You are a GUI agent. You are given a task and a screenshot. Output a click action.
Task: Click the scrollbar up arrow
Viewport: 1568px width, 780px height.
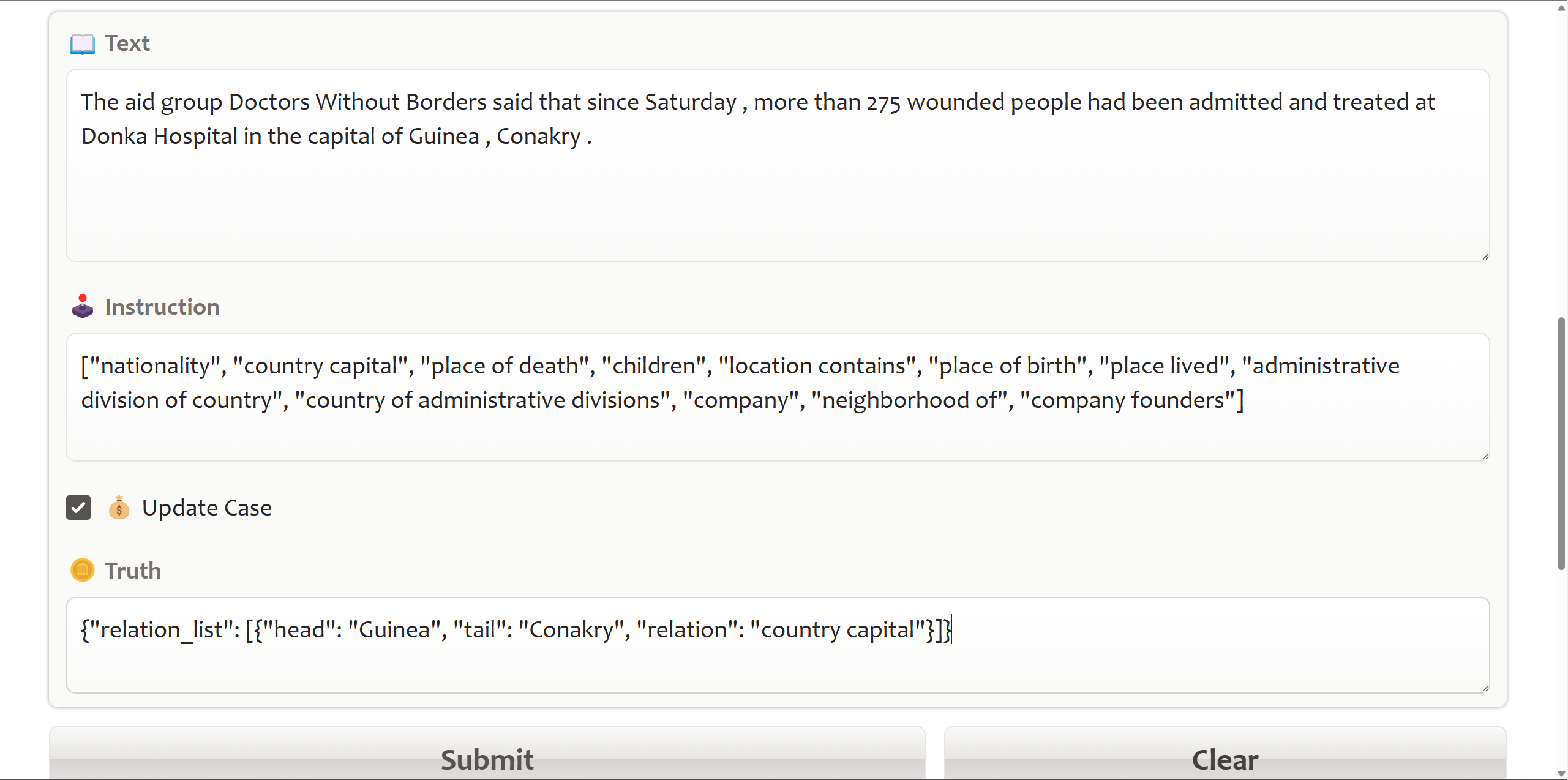1561,7
